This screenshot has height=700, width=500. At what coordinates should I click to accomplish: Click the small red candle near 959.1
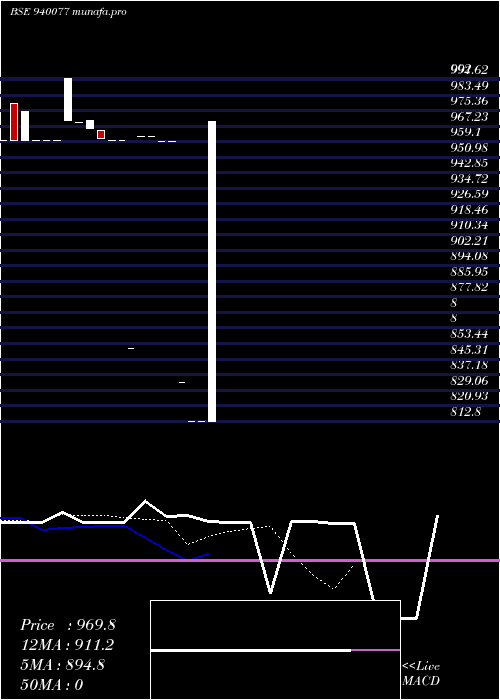click(101, 134)
